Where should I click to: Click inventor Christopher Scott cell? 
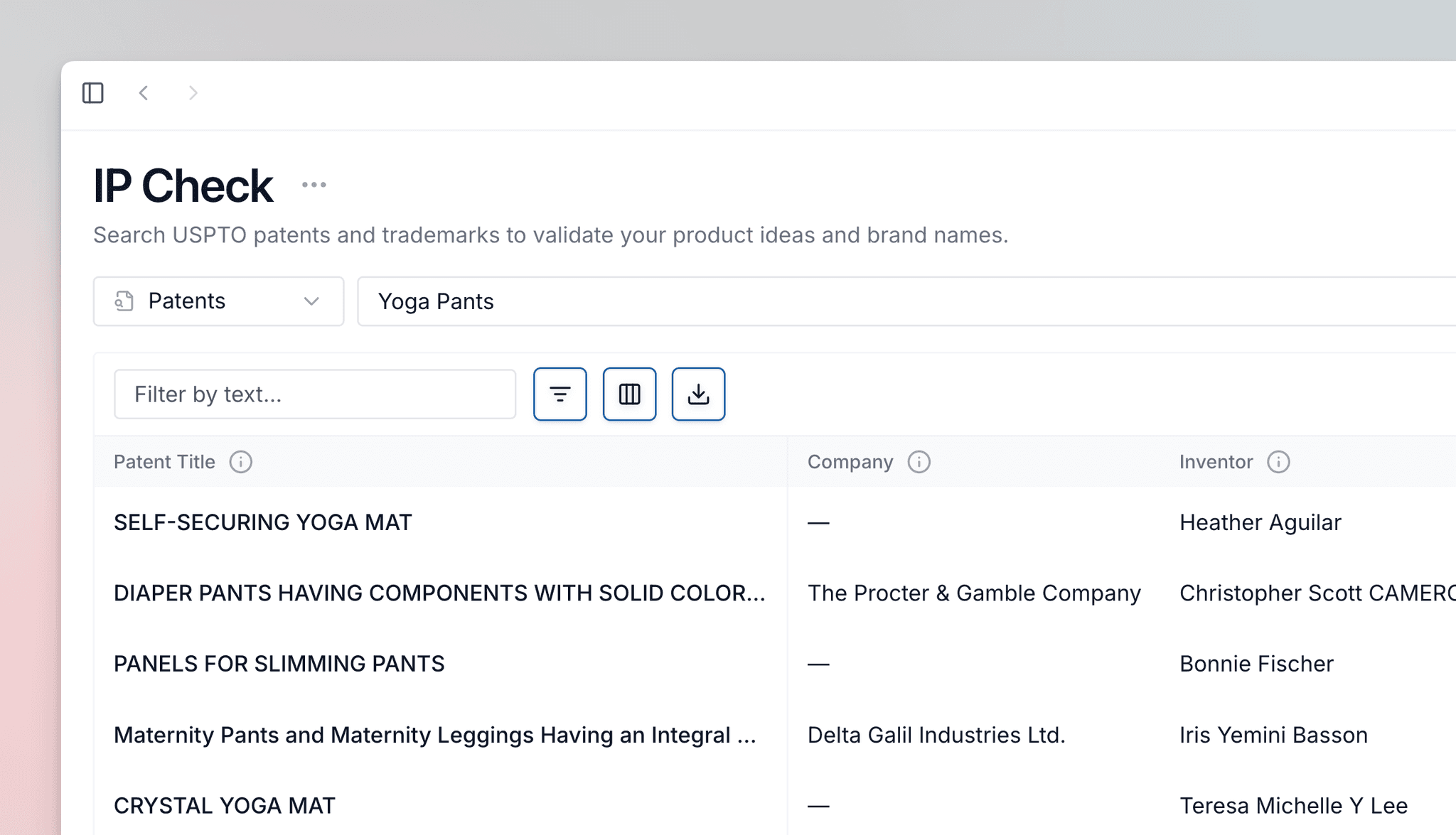point(1317,593)
